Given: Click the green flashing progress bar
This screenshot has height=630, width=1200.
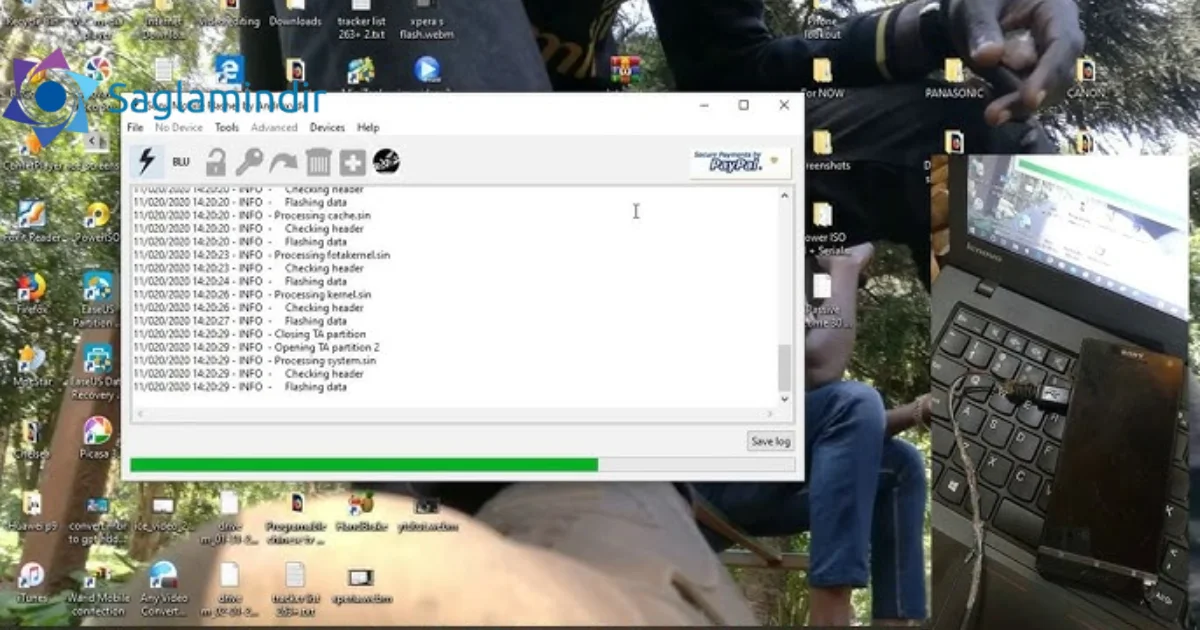Looking at the screenshot, I should click(463, 464).
